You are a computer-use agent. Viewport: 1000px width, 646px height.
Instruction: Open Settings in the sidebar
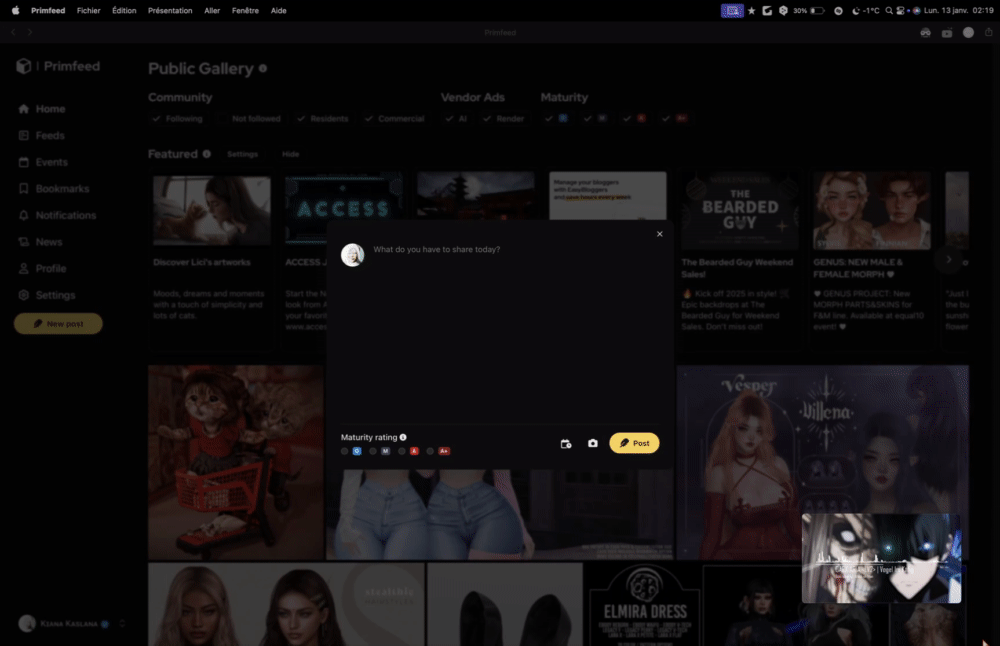[x=47, y=295]
